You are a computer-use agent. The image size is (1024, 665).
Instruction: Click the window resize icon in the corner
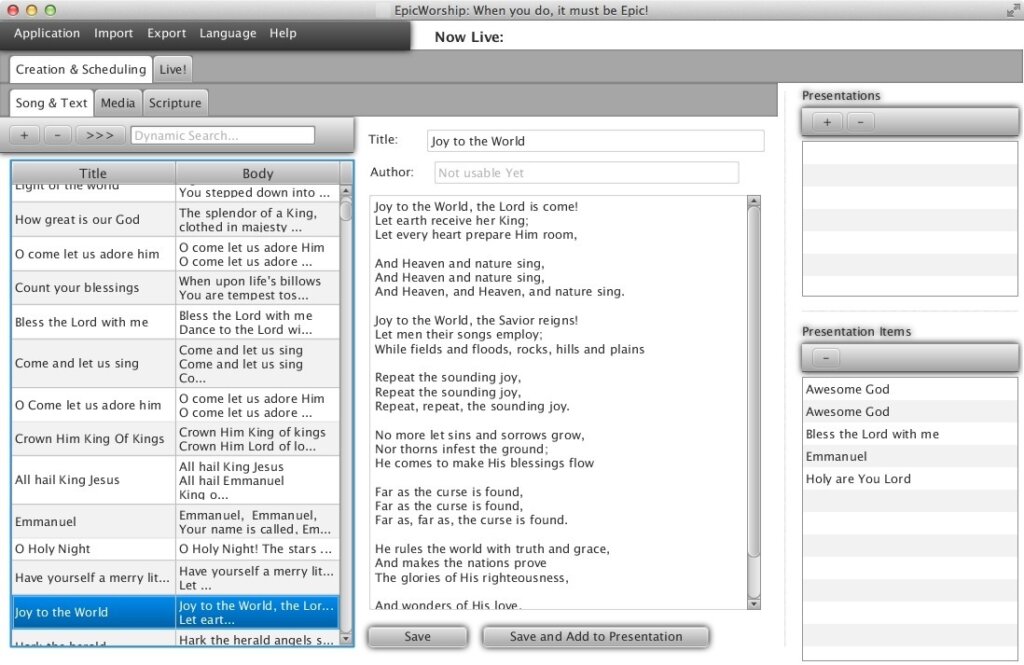tap(1013, 10)
